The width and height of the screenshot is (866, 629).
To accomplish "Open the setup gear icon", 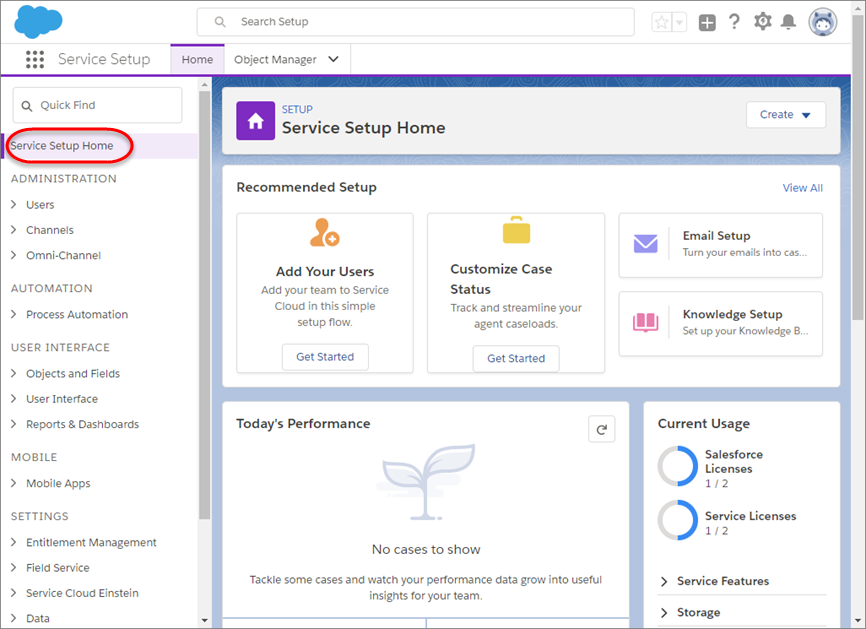I will [763, 22].
